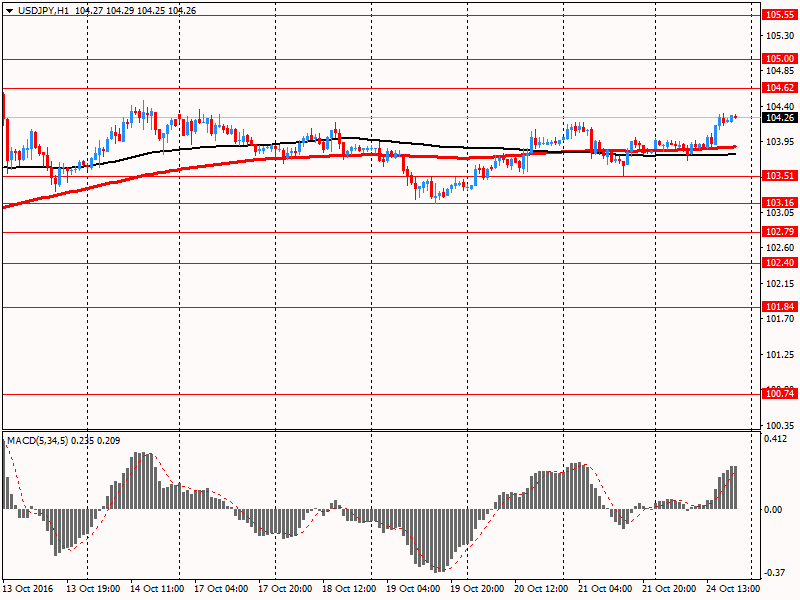This screenshot has height=600, width=800.
Task: Select the 19 Oct 04:00 time axis label
Action: [x=411, y=590]
